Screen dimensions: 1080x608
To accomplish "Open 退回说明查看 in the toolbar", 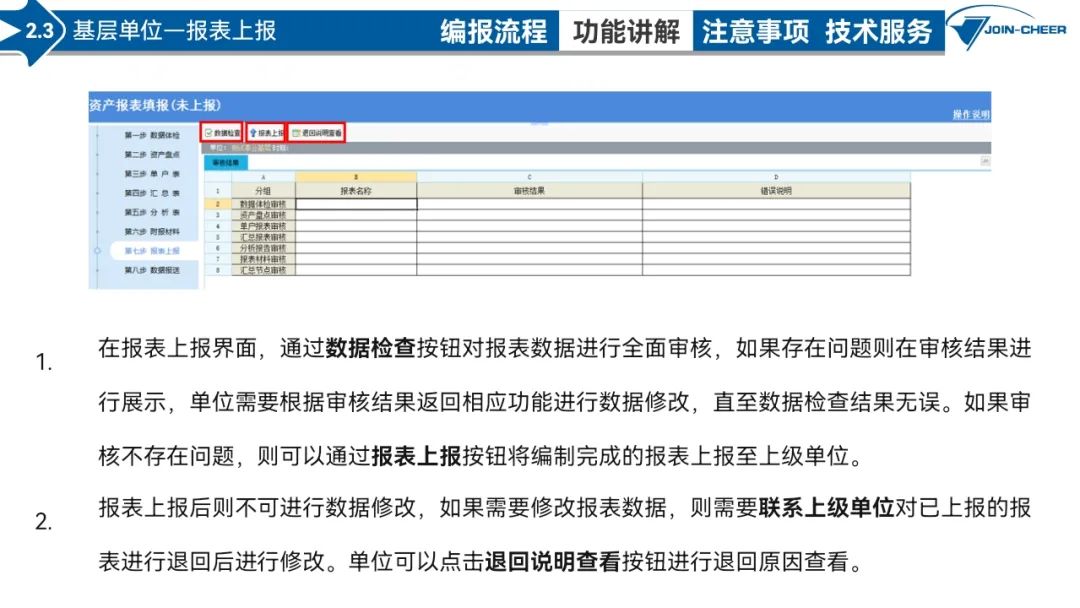I will click(316, 132).
